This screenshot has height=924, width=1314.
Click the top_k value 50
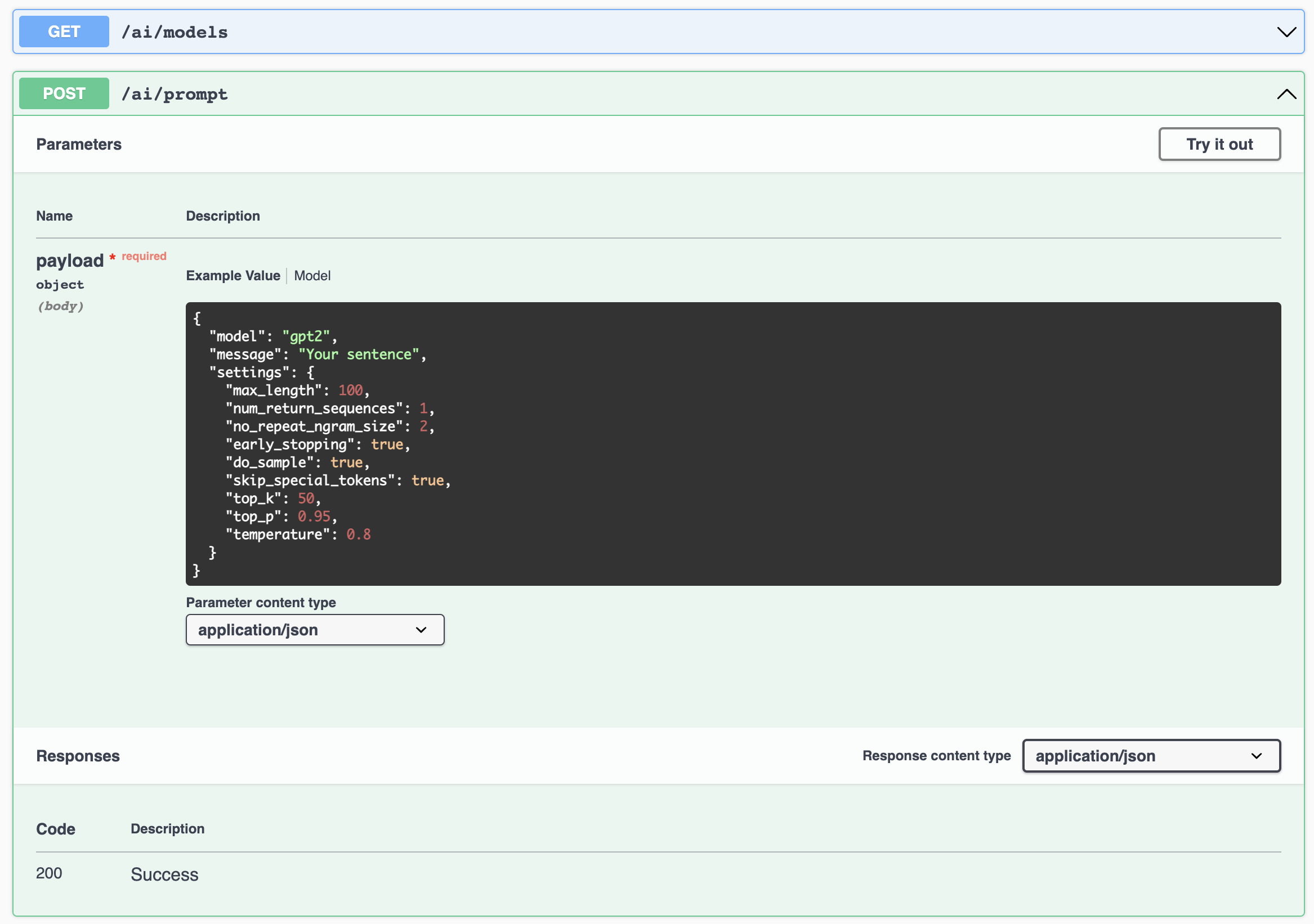[x=306, y=499]
